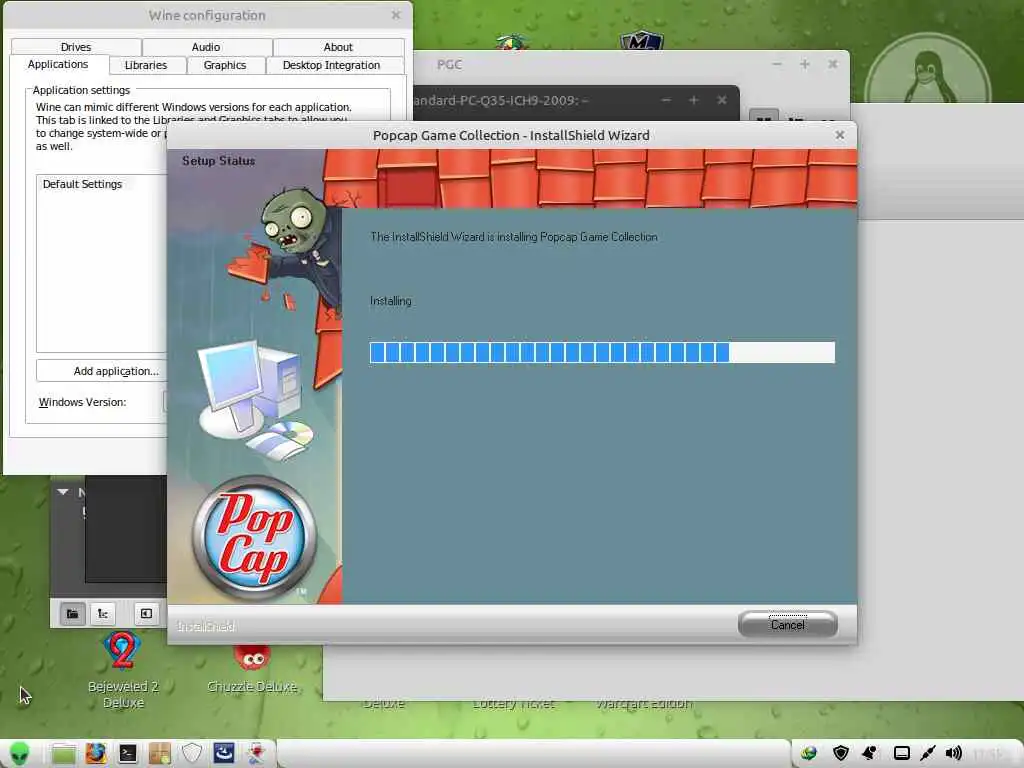1024x768 pixels.
Task: Click the green show-desktop icon in the panel
Action: point(63,754)
